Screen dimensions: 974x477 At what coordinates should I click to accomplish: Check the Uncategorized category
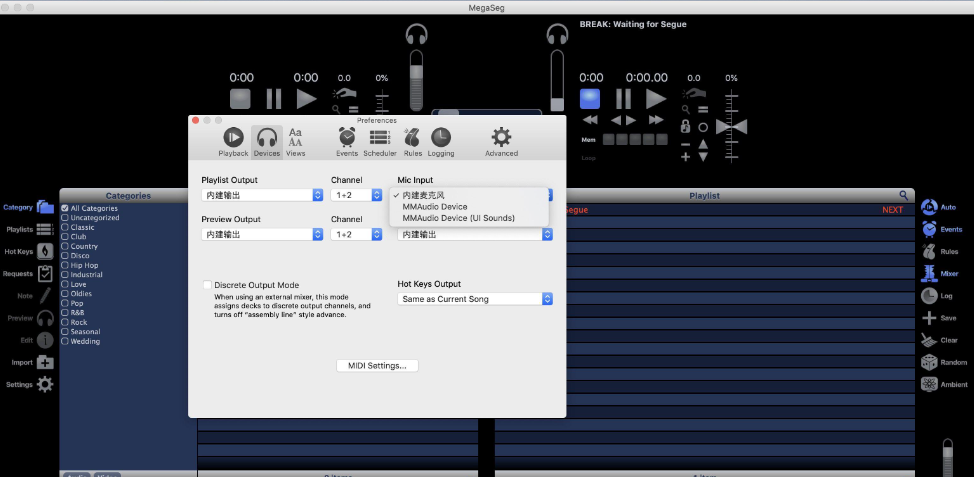65,218
